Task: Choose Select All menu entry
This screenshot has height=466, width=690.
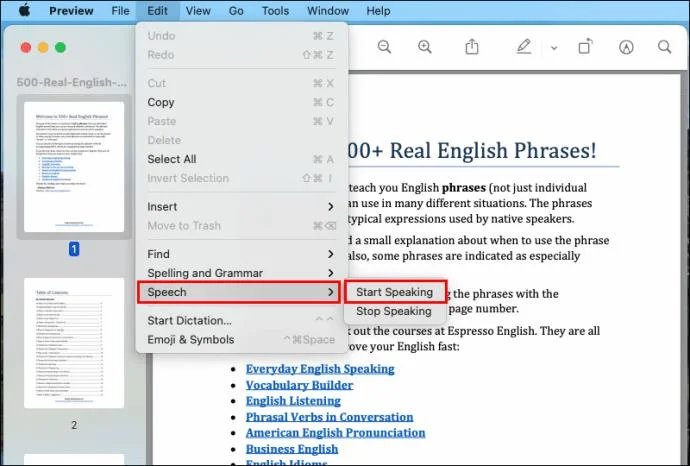Action: coord(240,159)
